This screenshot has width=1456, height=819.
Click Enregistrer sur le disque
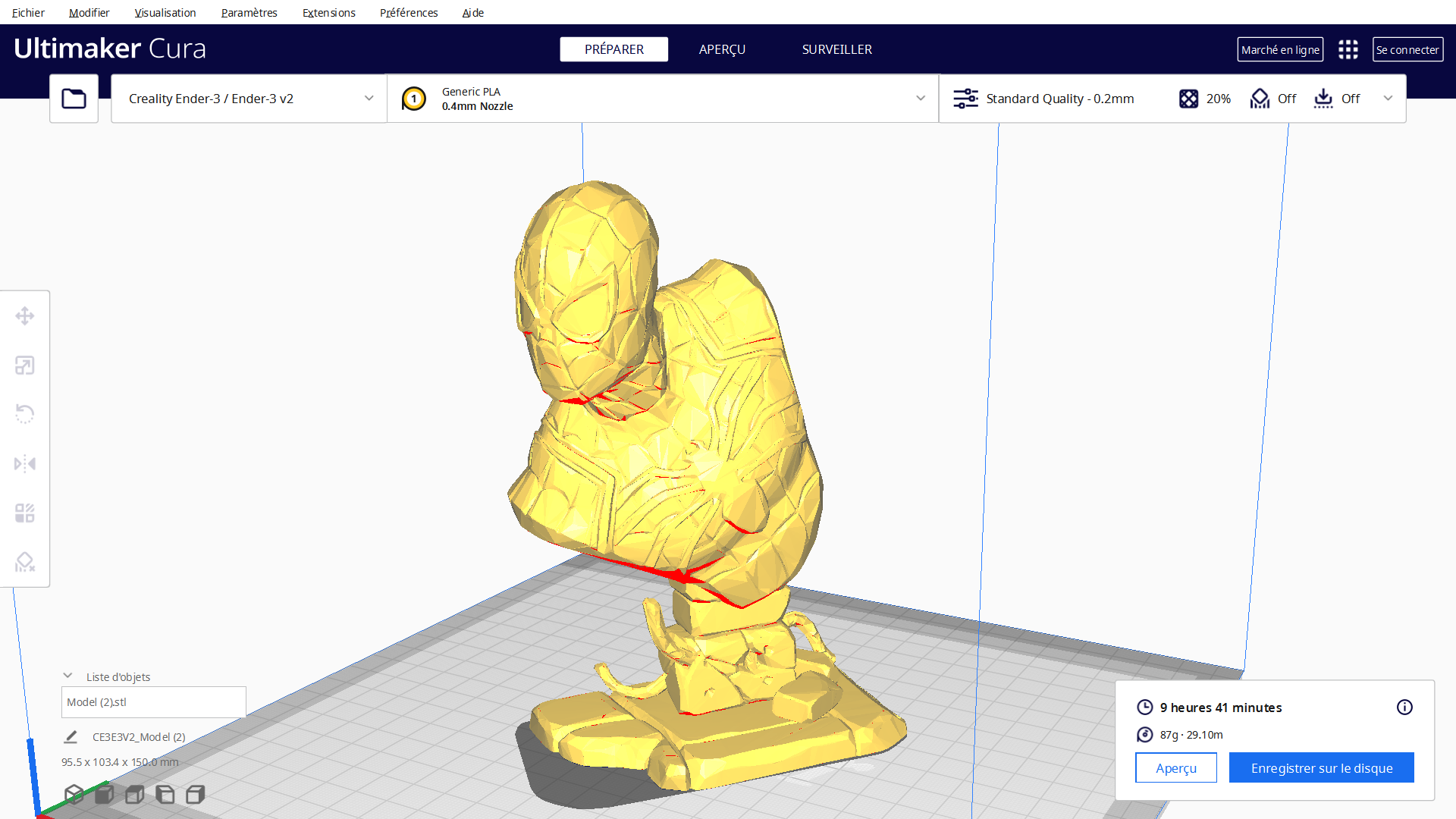(1321, 767)
